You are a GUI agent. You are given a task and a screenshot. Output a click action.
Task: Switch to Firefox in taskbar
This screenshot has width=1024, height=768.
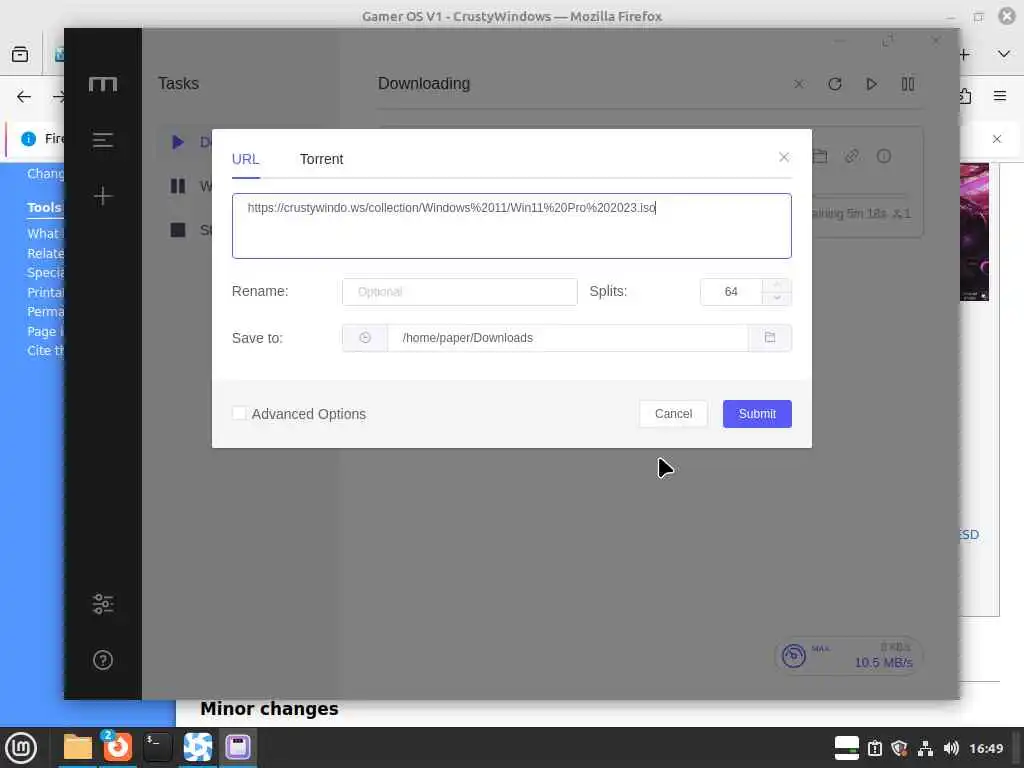(118, 747)
